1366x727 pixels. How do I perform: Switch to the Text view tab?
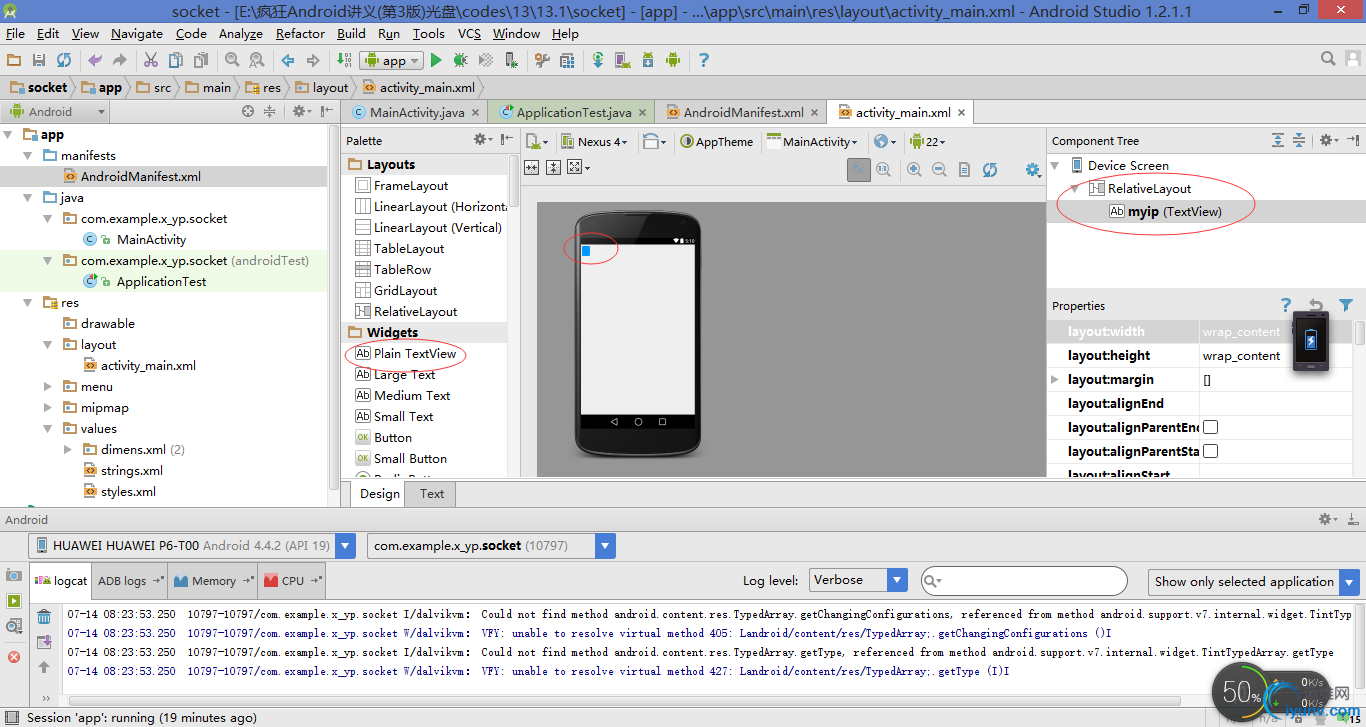[x=432, y=493]
